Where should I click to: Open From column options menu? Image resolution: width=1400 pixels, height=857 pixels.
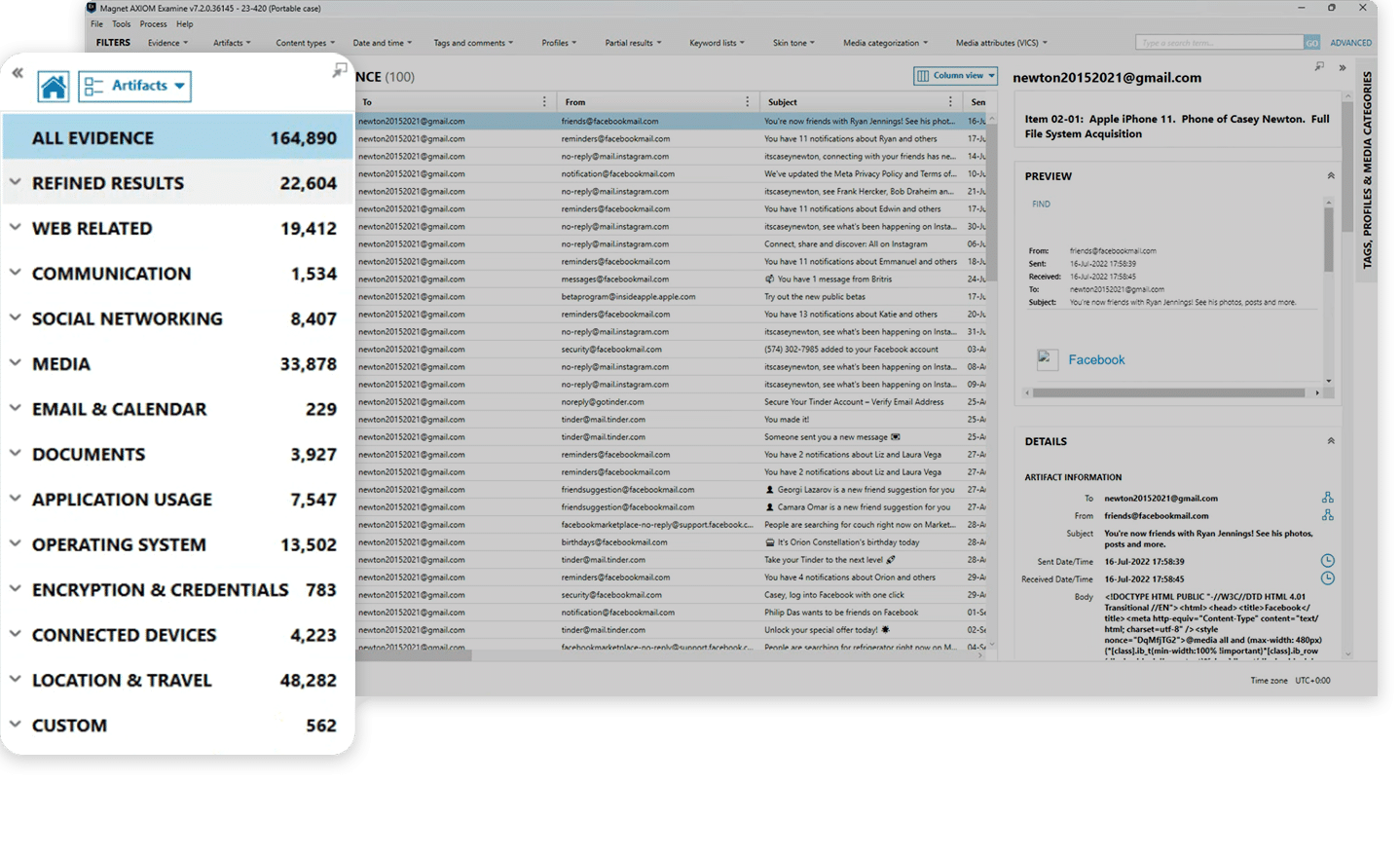tap(747, 101)
